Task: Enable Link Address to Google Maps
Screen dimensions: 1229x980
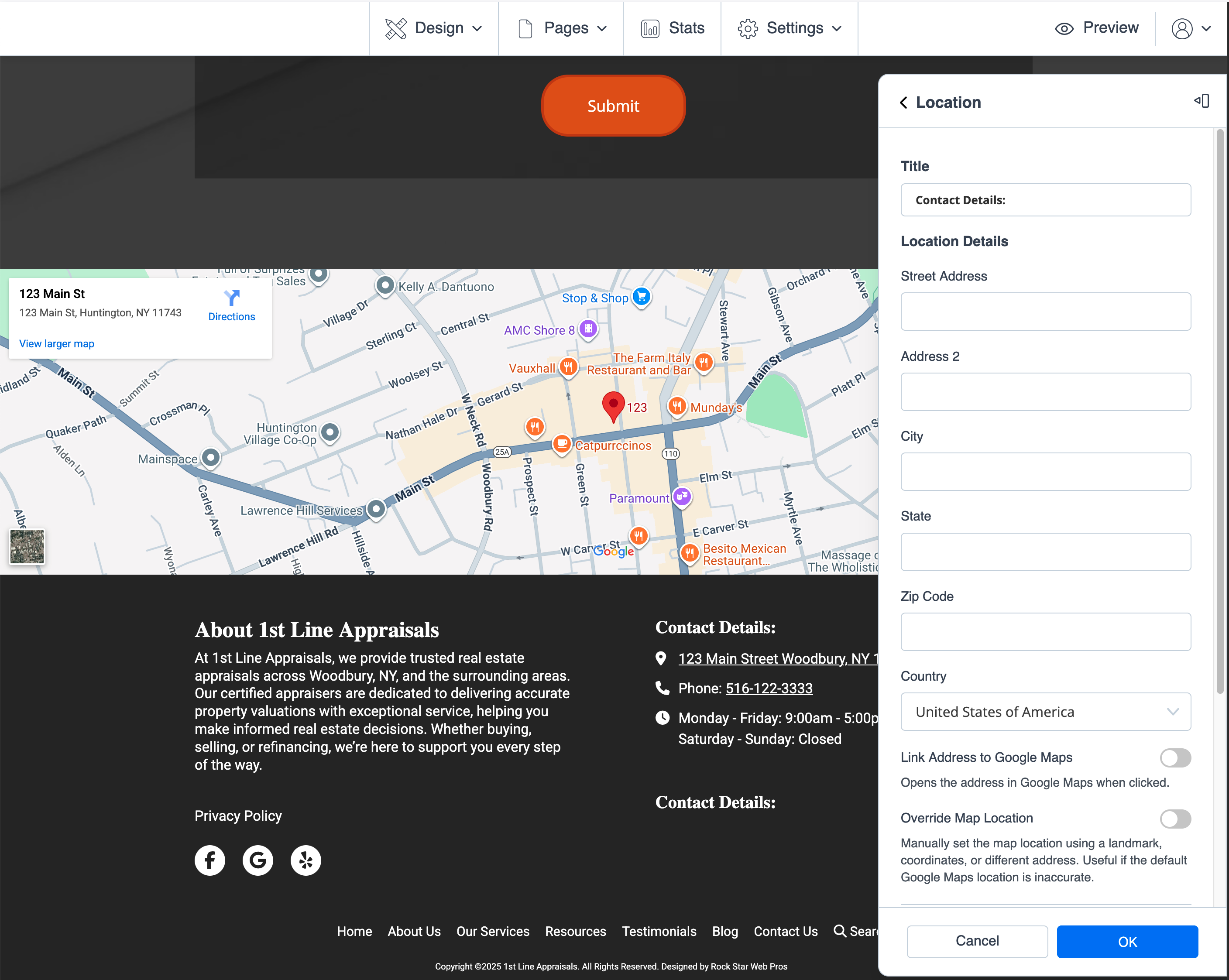Action: click(1175, 758)
